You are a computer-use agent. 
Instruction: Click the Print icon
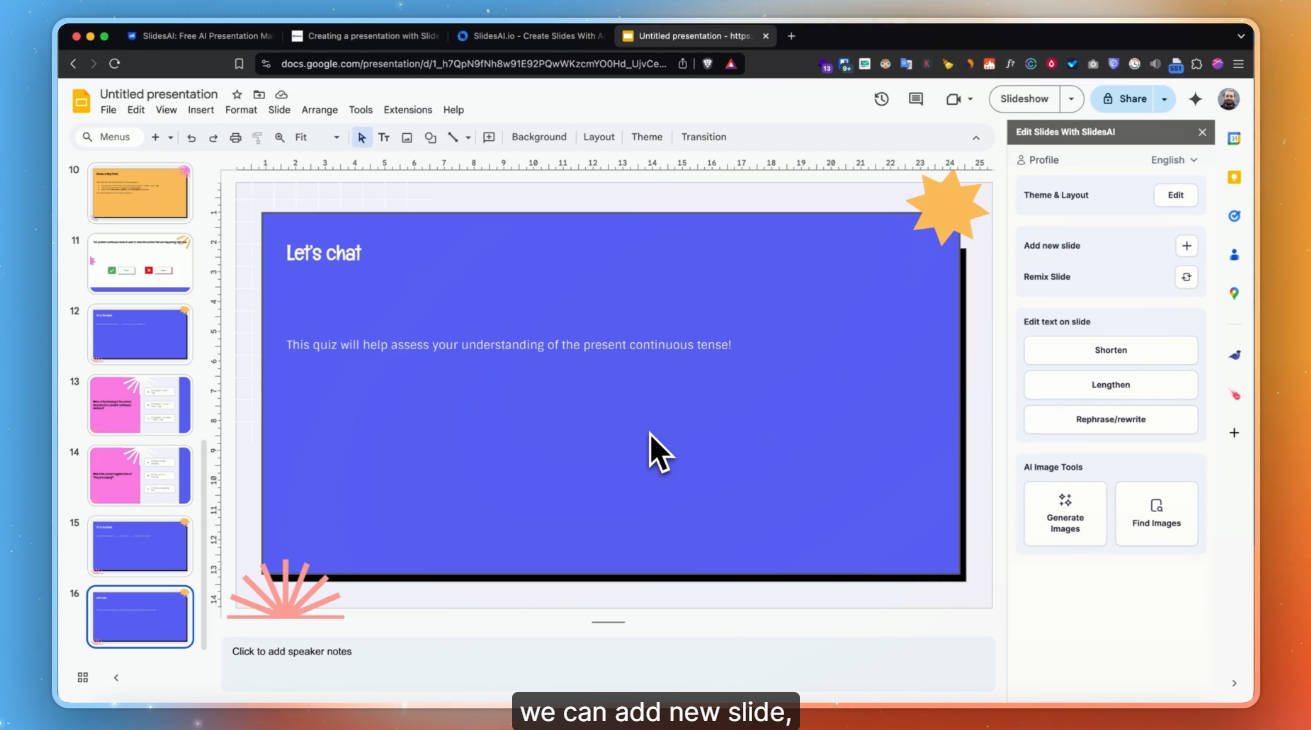point(235,138)
